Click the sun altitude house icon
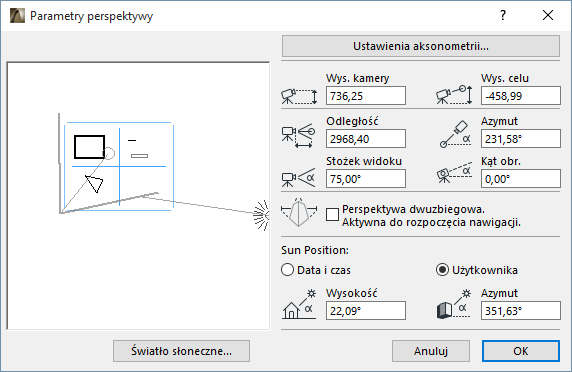 click(x=299, y=304)
